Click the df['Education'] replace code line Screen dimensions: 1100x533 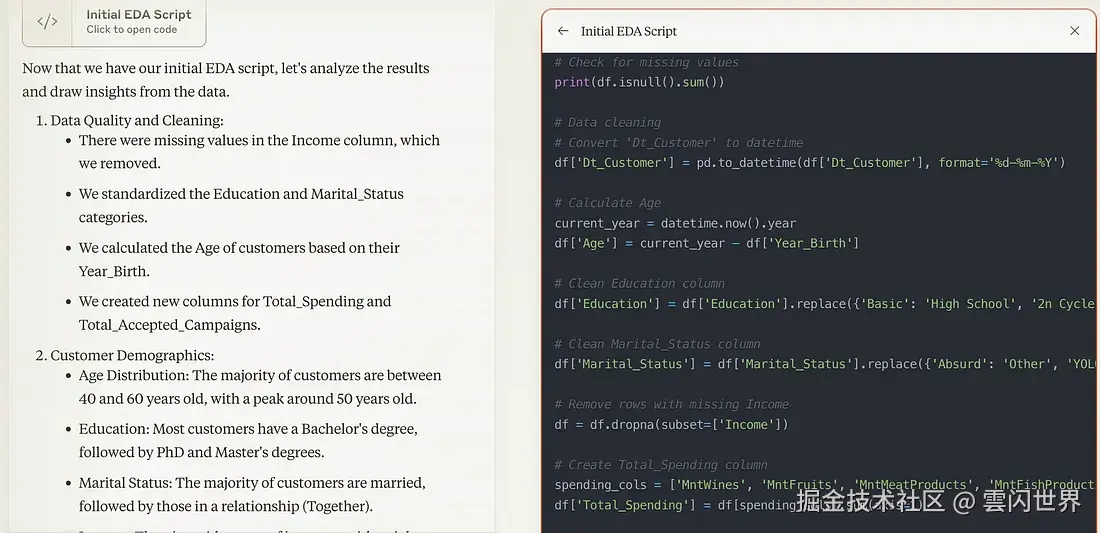coord(824,304)
